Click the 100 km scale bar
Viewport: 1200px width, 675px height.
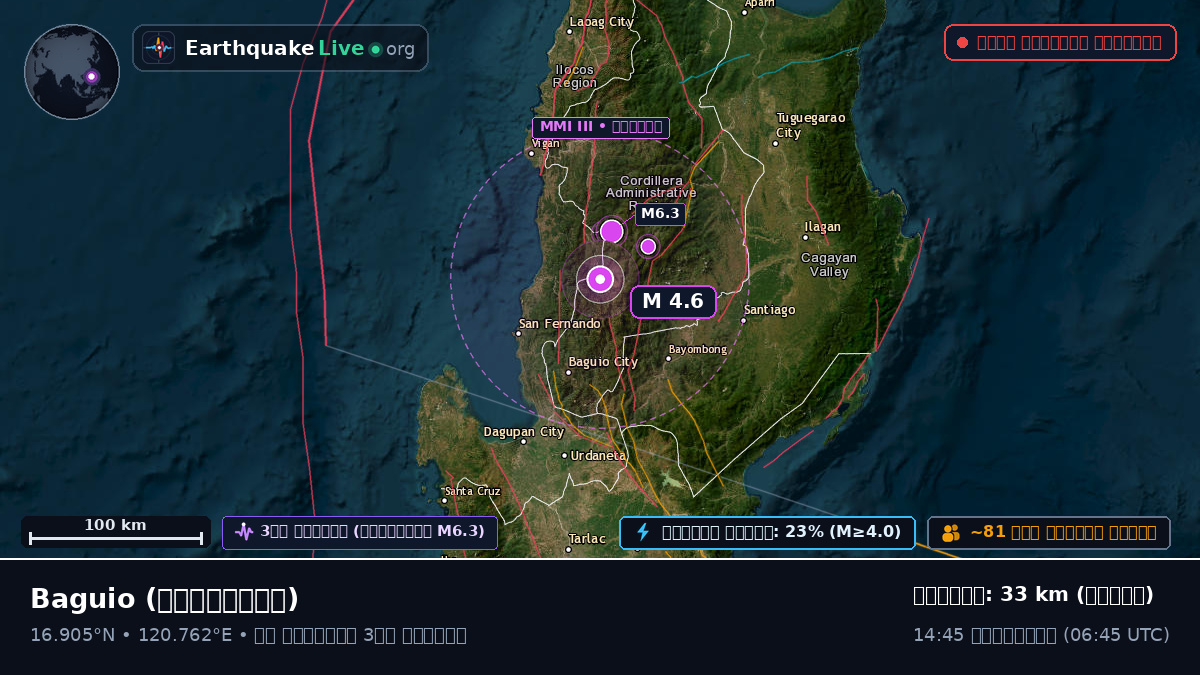click(116, 532)
